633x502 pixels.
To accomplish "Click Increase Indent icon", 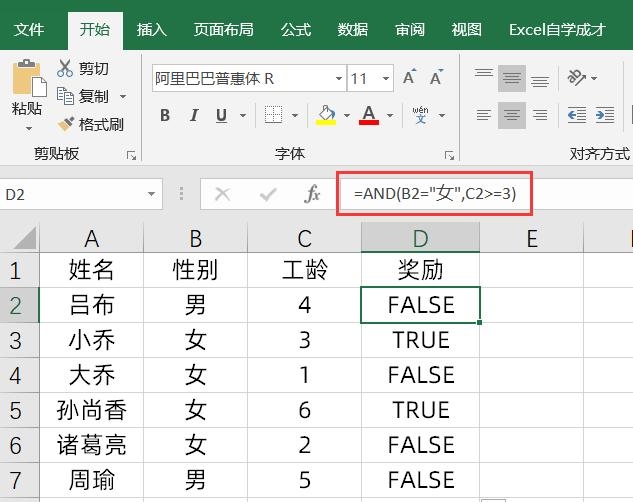I will (x=605, y=115).
